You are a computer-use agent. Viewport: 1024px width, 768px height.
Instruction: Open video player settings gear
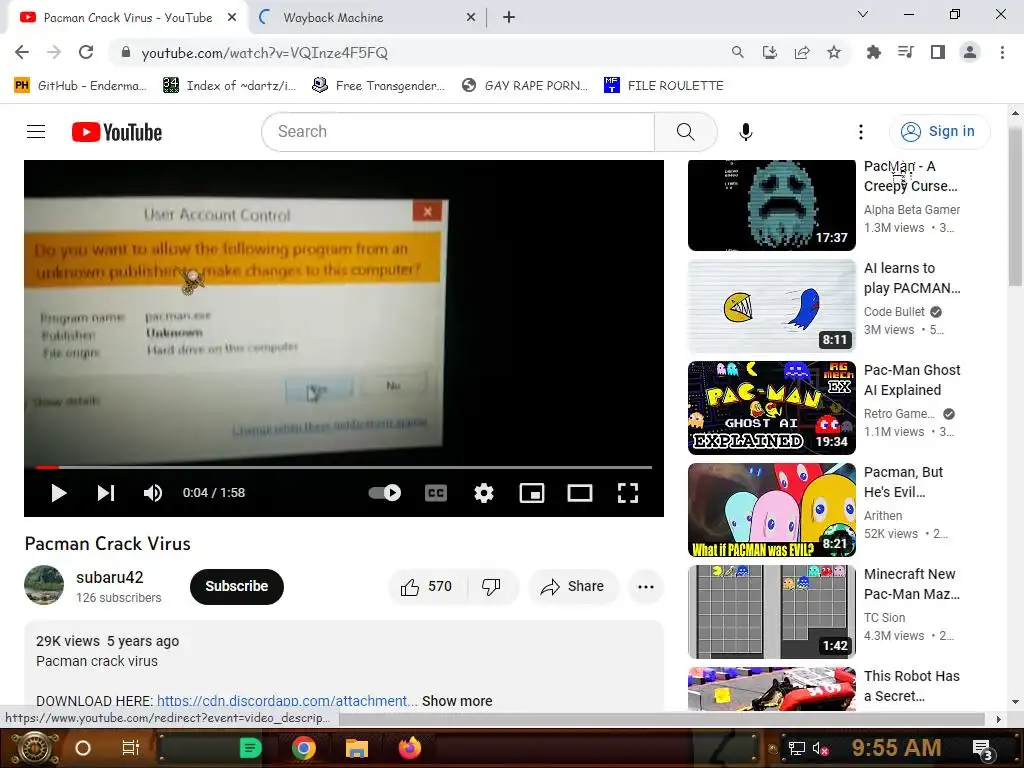(x=484, y=493)
